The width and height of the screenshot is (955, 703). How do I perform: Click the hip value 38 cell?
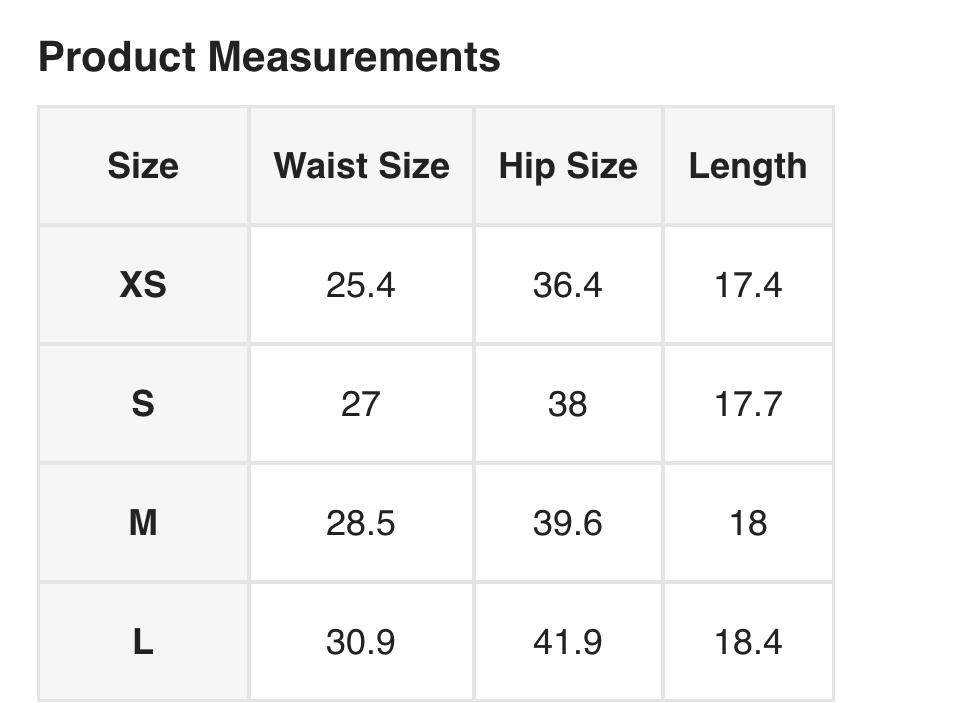568,404
